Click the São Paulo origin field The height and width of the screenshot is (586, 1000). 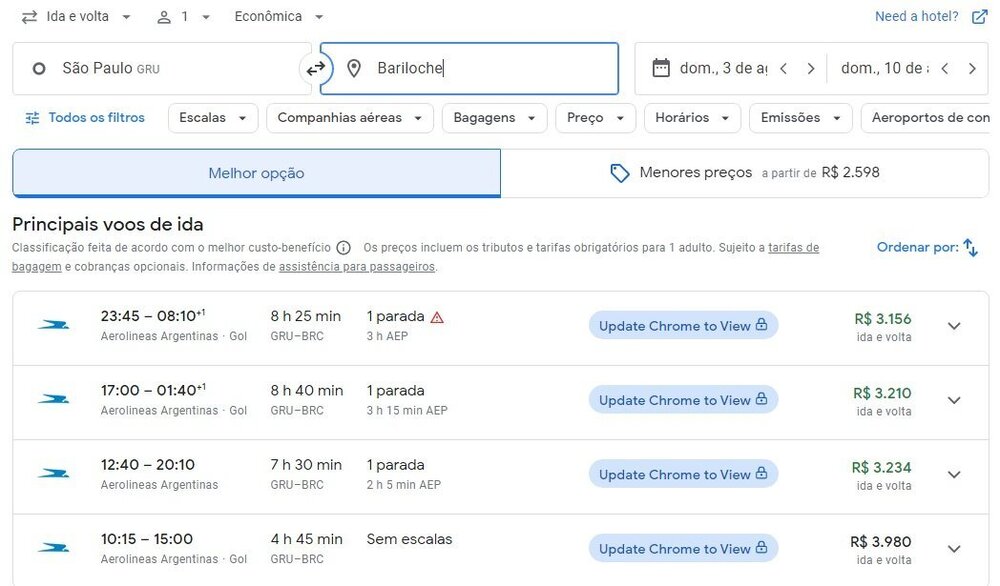click(160, 69)
